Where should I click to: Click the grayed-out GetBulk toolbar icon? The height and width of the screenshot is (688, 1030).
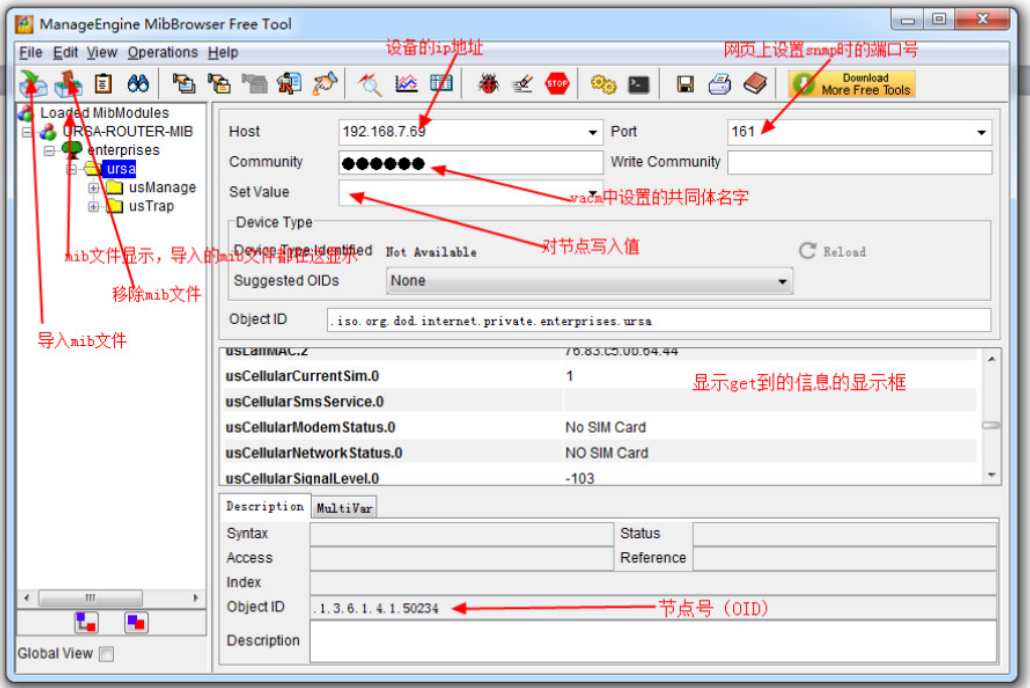tap(254, 83)
